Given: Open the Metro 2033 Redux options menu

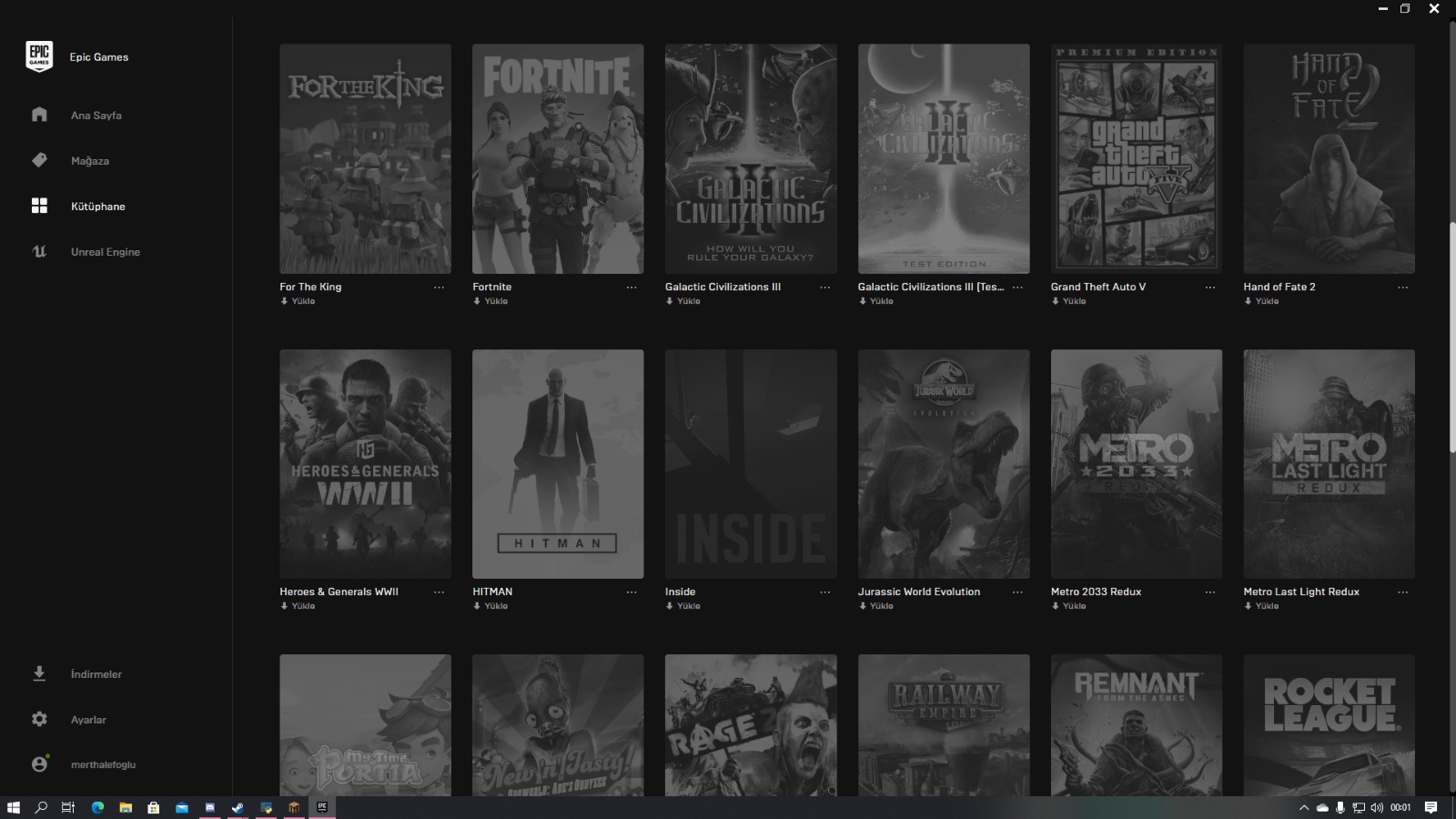Looking at the screenshot, I should (1210, 592).
